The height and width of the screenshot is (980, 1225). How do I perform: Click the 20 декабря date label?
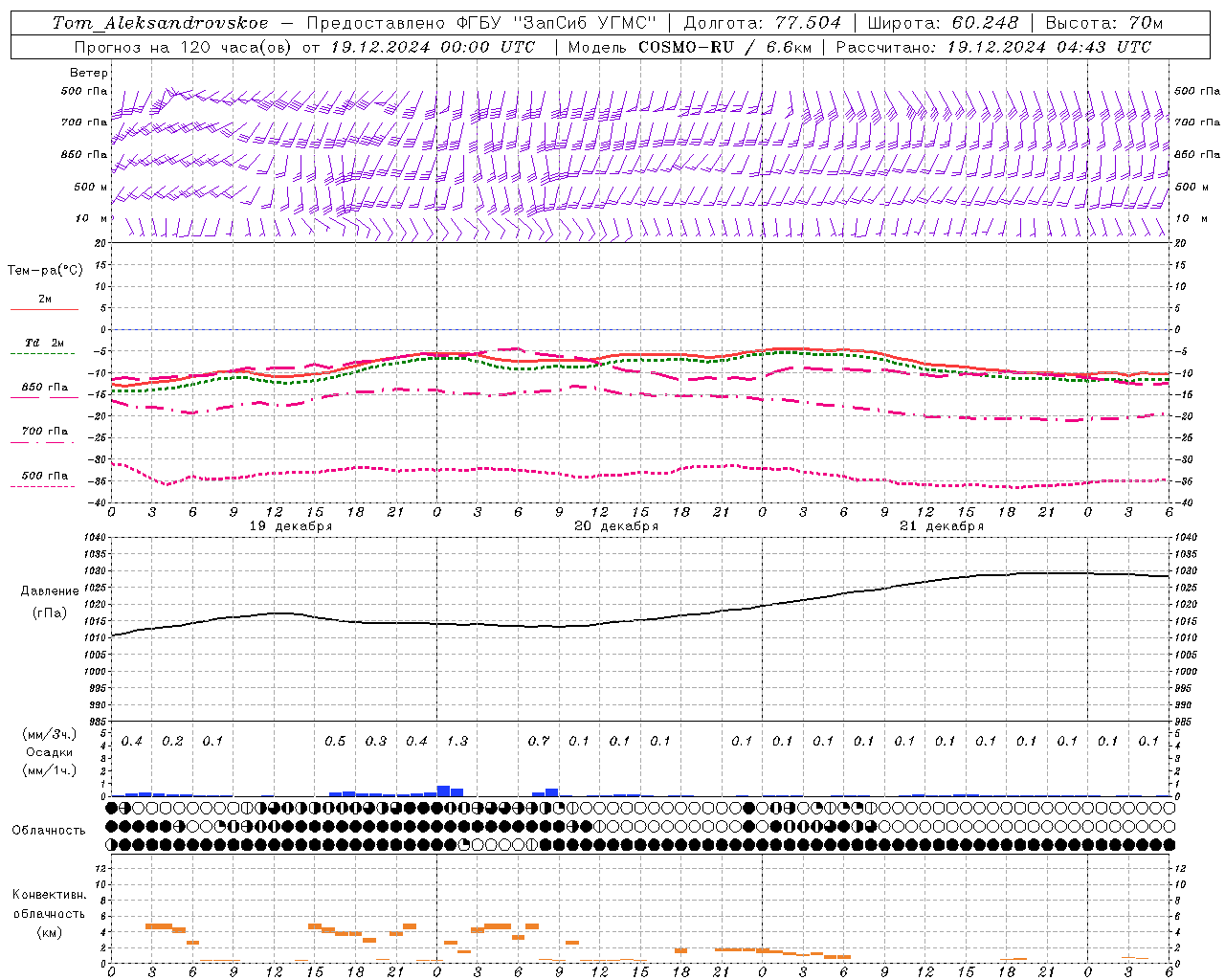pyautogui.click(x=616, y=526)
